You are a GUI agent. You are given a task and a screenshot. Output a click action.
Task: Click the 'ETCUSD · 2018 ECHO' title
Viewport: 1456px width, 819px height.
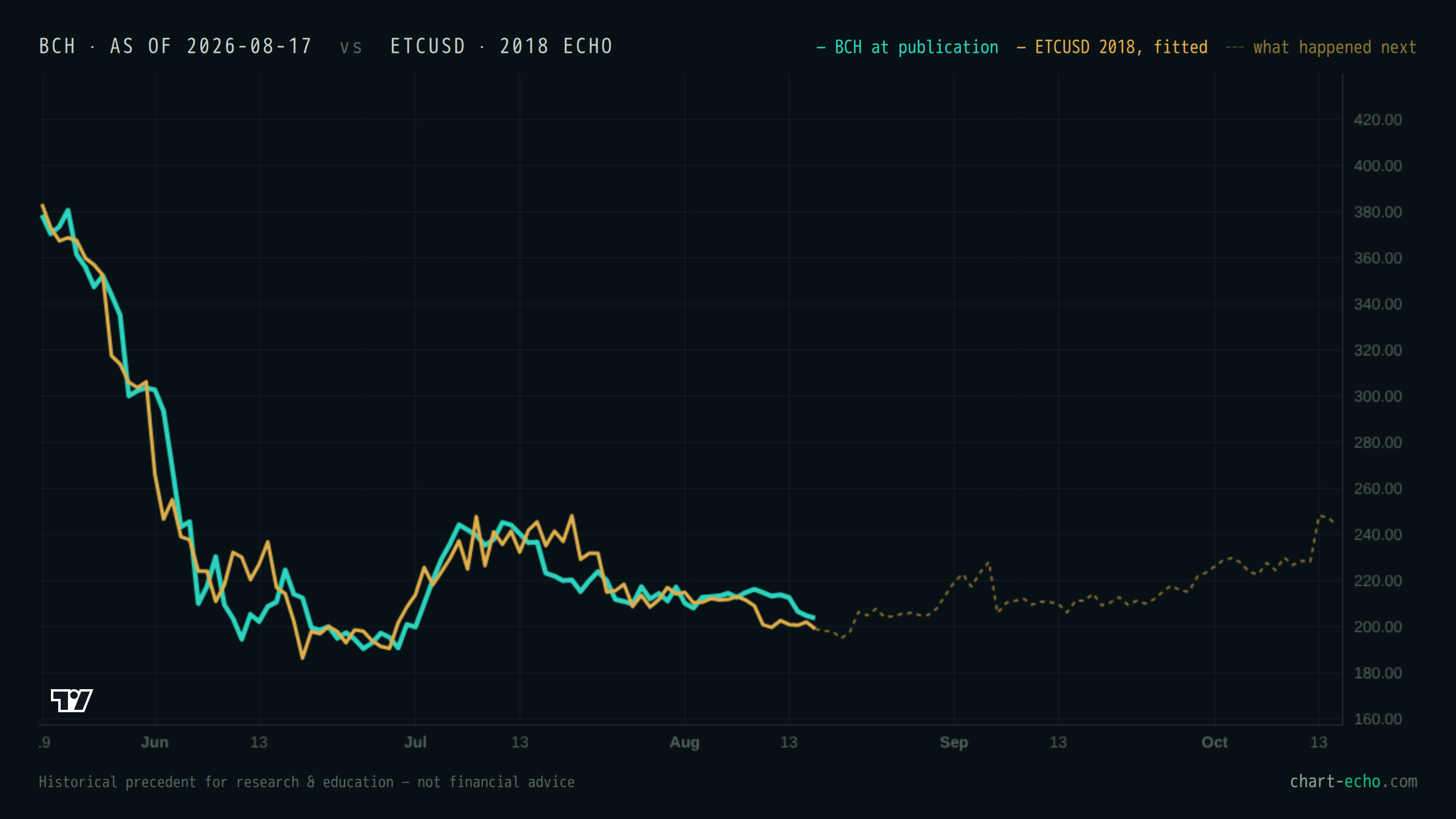[501, 46]
